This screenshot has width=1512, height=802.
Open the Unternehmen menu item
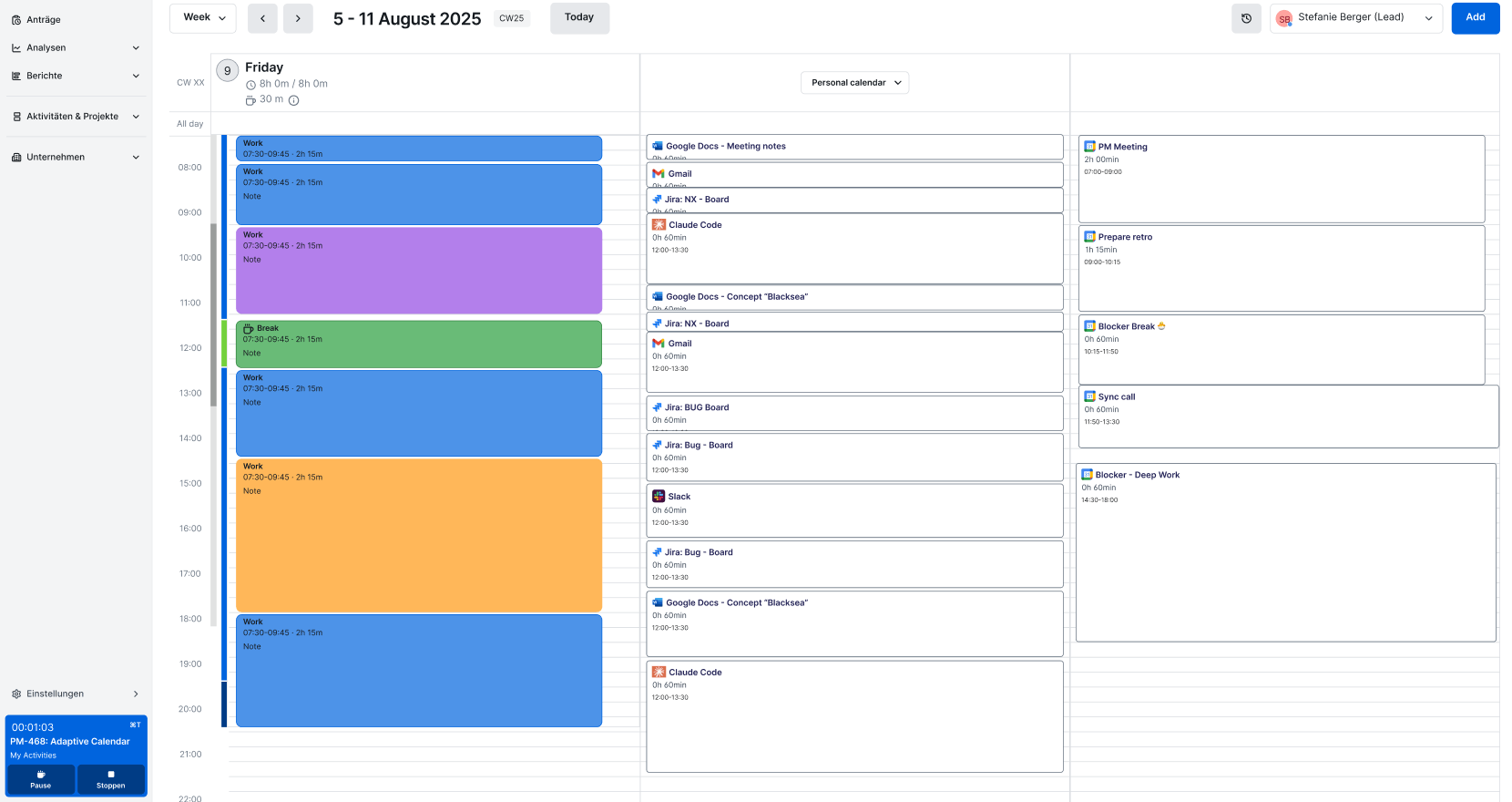pyautogui.click(x=76, y=158)
